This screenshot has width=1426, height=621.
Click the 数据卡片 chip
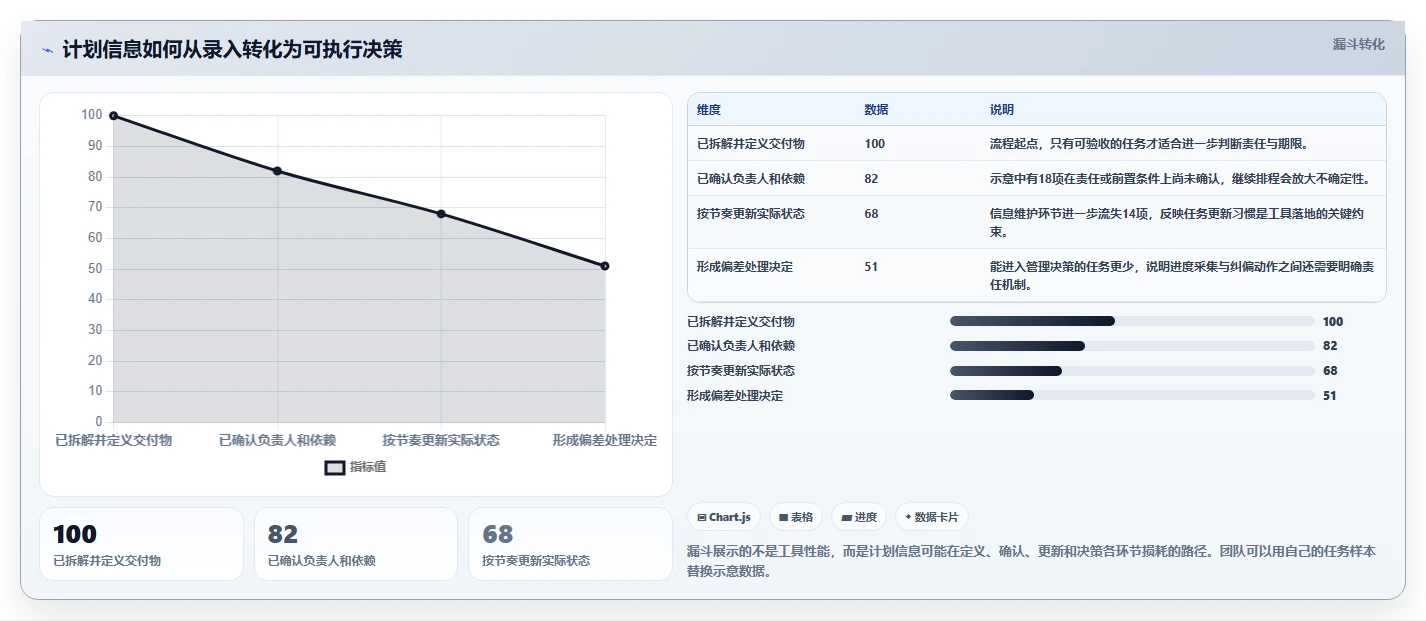pos(931,517)
